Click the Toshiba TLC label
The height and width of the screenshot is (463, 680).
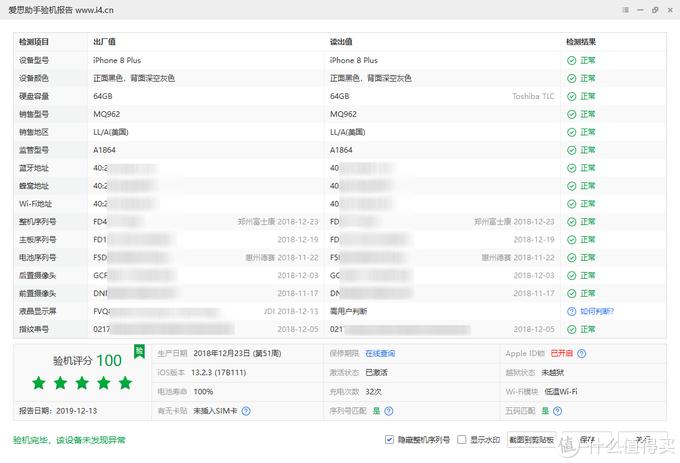click(x=533, y=96)
